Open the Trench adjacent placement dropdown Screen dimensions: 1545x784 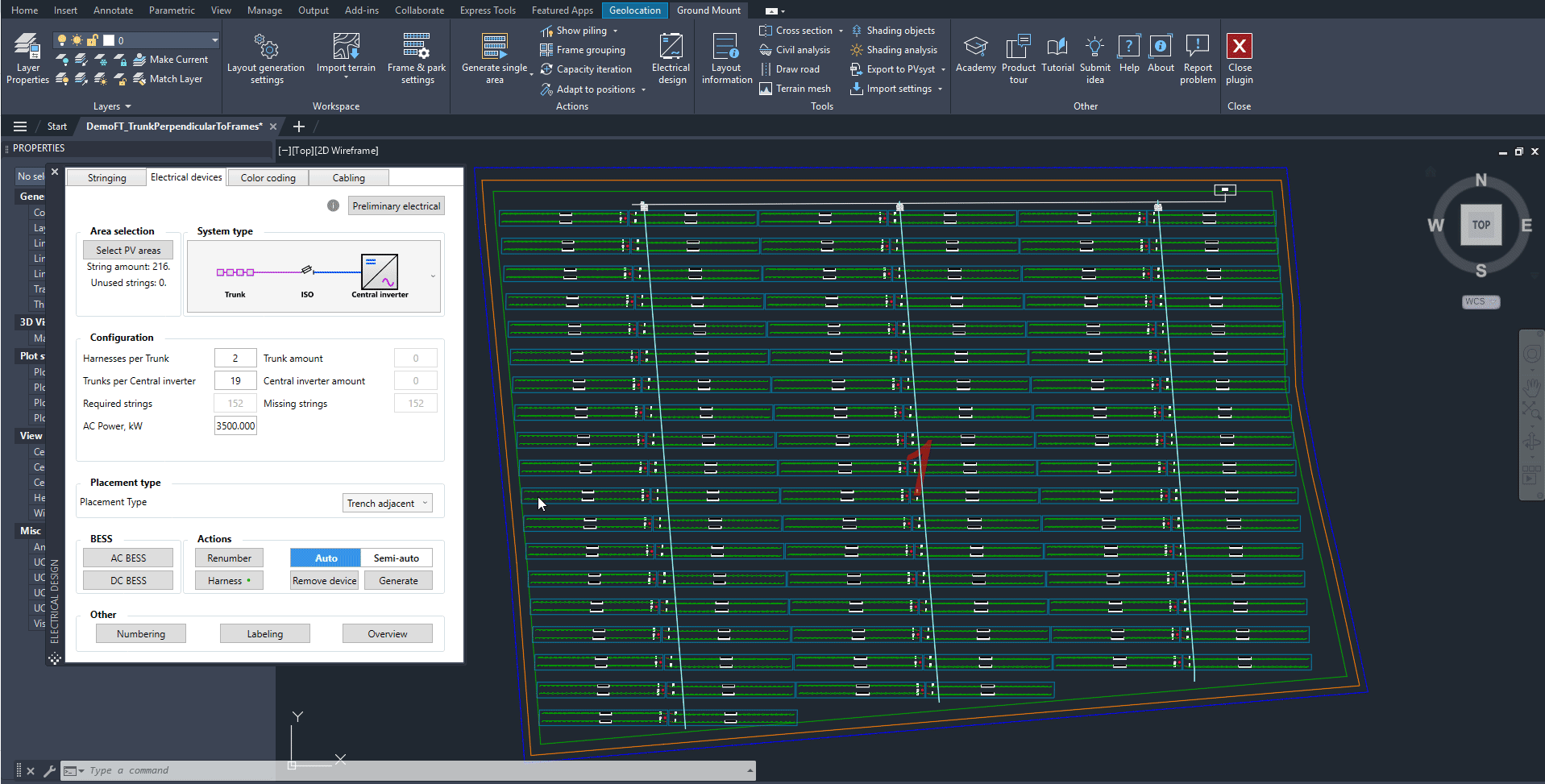[388, 504]
